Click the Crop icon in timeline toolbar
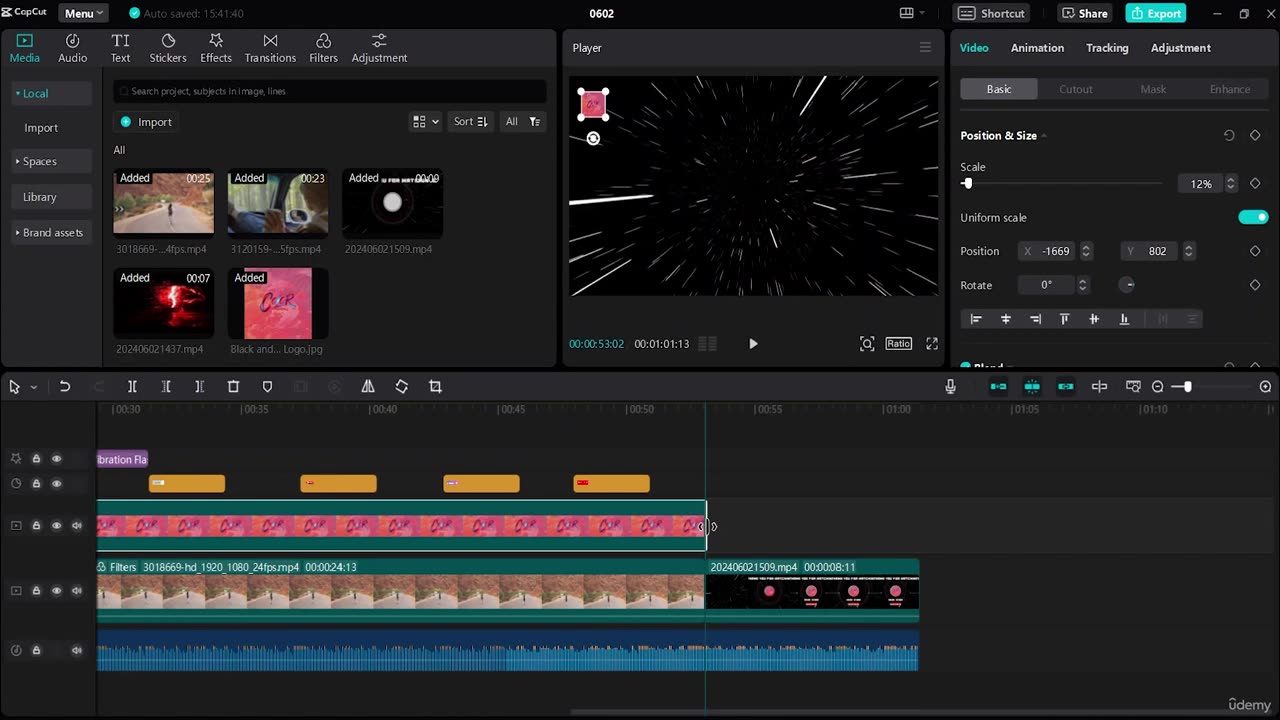Screen dimensions: 1280x720 coord(435,386)
